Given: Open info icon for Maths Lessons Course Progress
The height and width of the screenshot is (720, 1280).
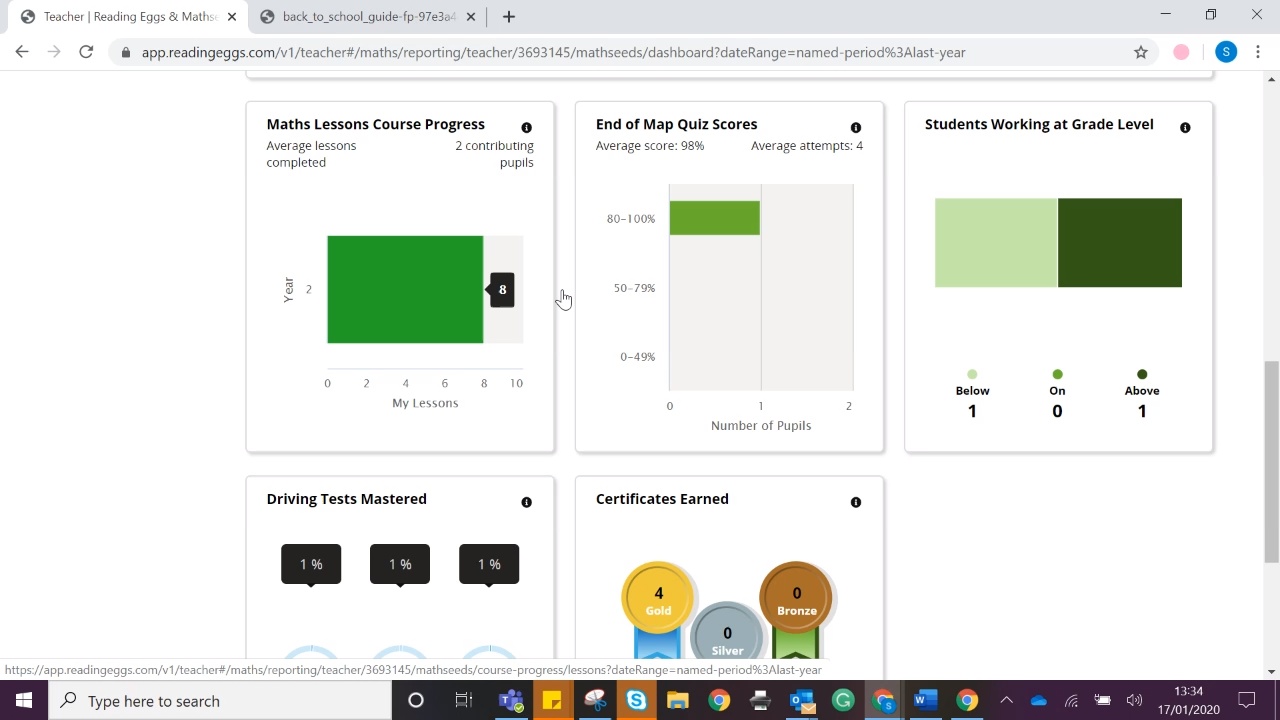Looking at the screenshot, I should [526, 128].
